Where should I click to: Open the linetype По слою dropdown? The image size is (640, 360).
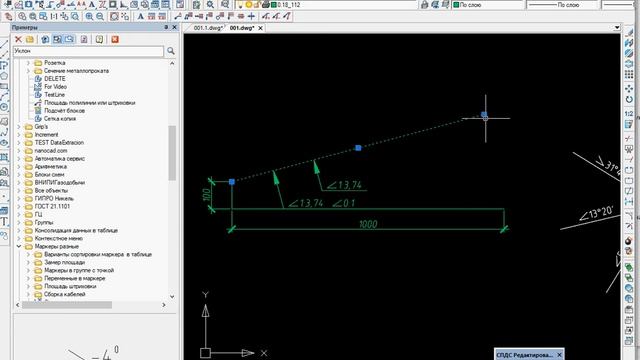click(x=563, y=5)
